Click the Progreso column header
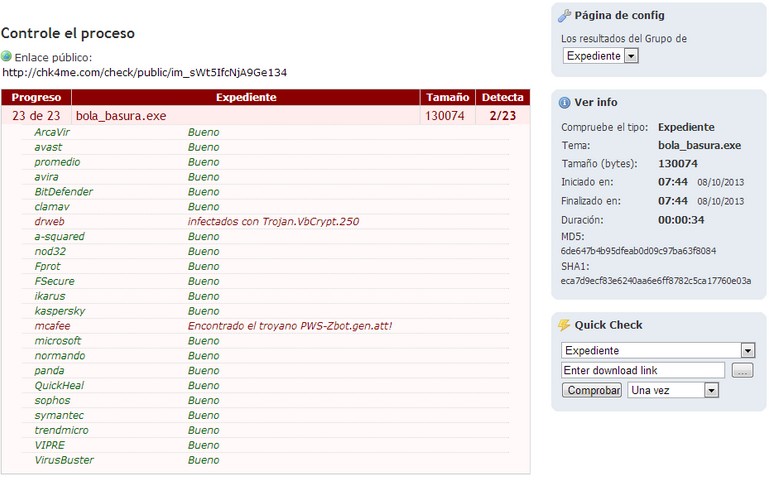This screenshot has height=482, width=769. click(x=36, y=97)
